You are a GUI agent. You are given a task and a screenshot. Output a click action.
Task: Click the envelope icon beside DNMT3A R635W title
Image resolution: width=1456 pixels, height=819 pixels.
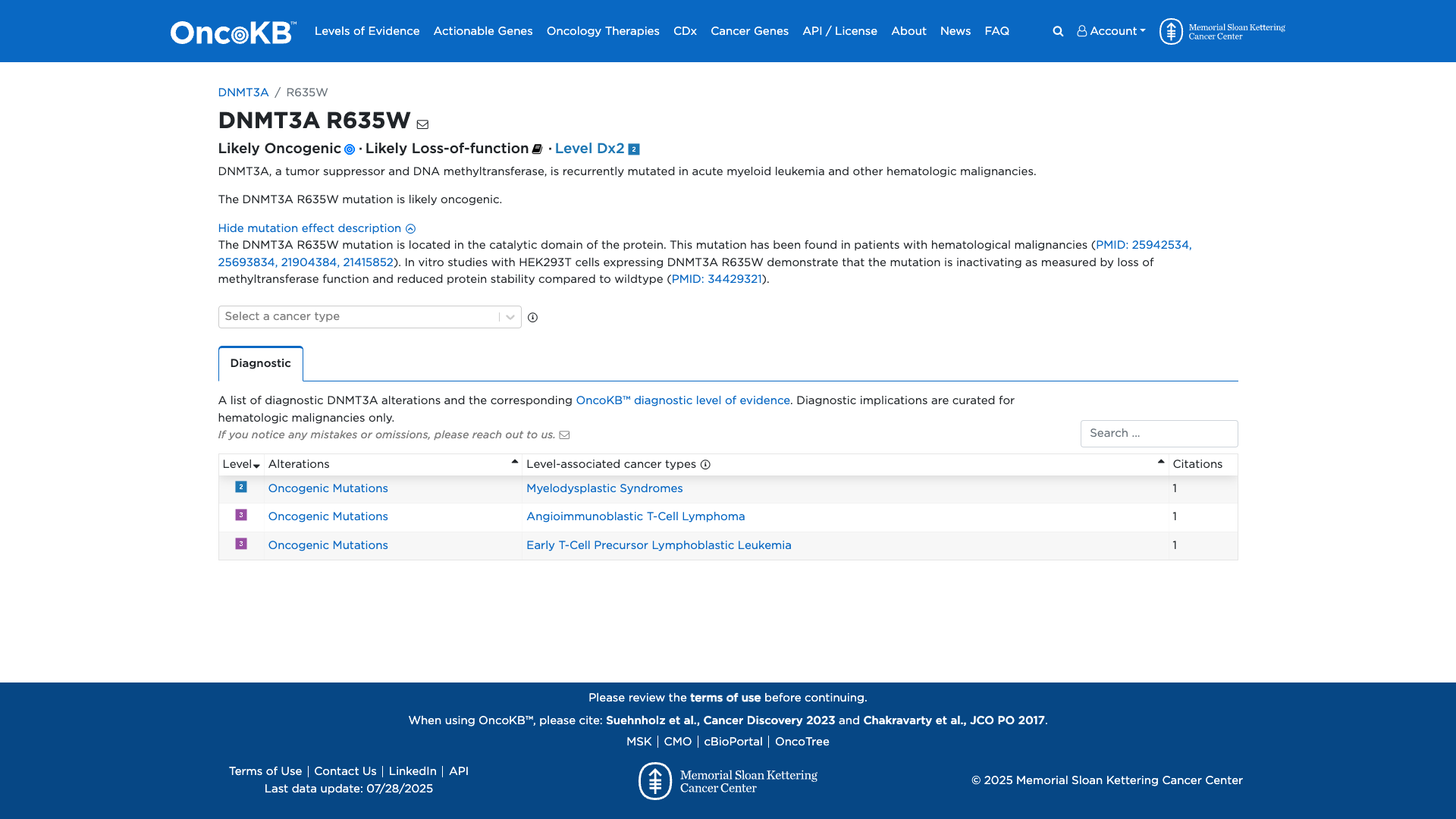[422, 124]
